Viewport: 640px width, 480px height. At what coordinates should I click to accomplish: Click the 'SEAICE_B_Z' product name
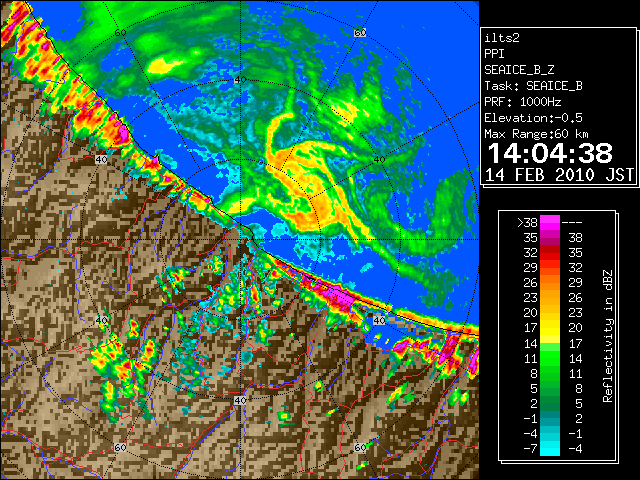(519, 70)
